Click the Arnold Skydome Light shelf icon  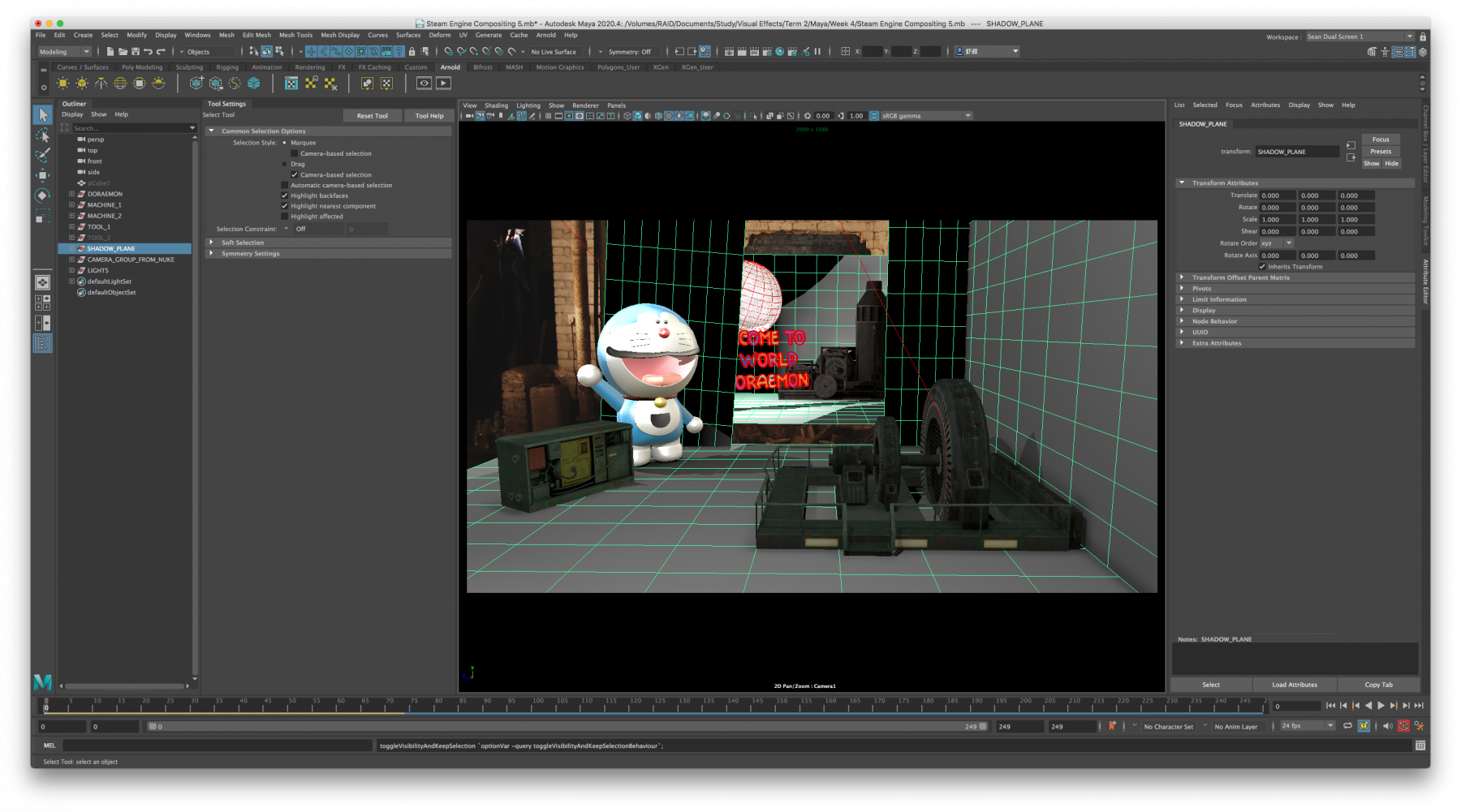120,83
